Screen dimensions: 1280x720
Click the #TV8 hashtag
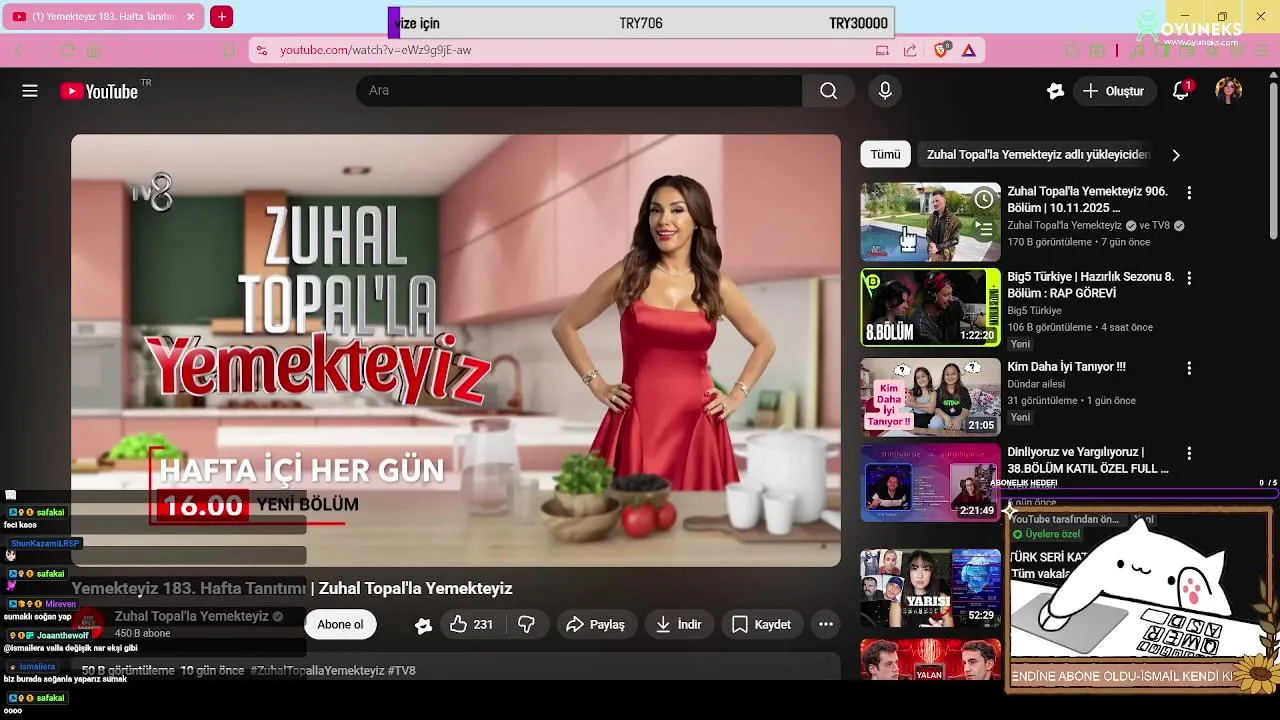(402, 670)
